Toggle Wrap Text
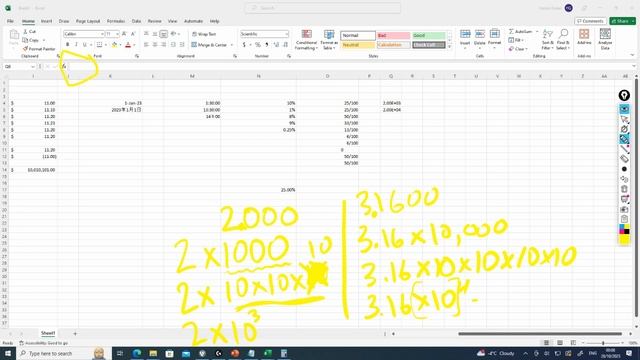 pos(204,34)
